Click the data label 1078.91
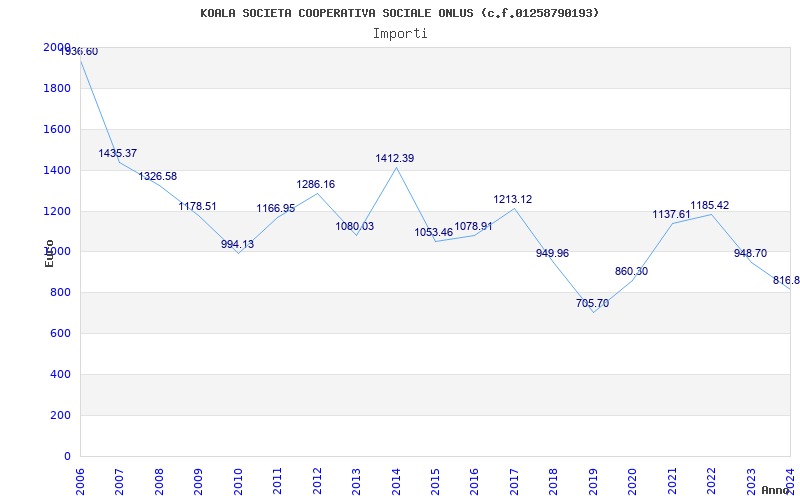The image size is (800, 500). click(473, 227)
